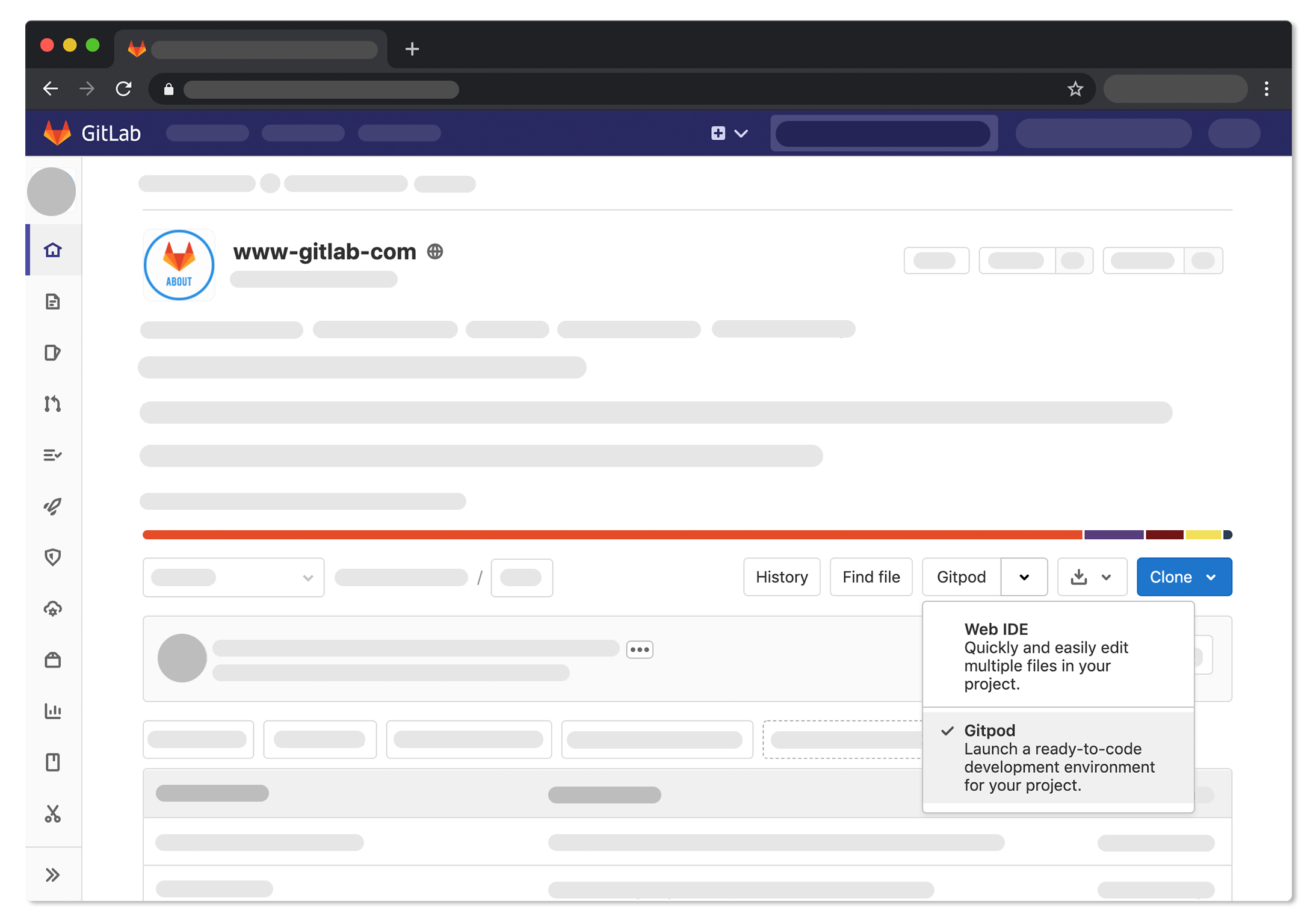The width and height of the screenshot is (1316, 922).
Task: Open the CI/CD rocket icon in the sidebar
Action: click(x=53, y=507)
